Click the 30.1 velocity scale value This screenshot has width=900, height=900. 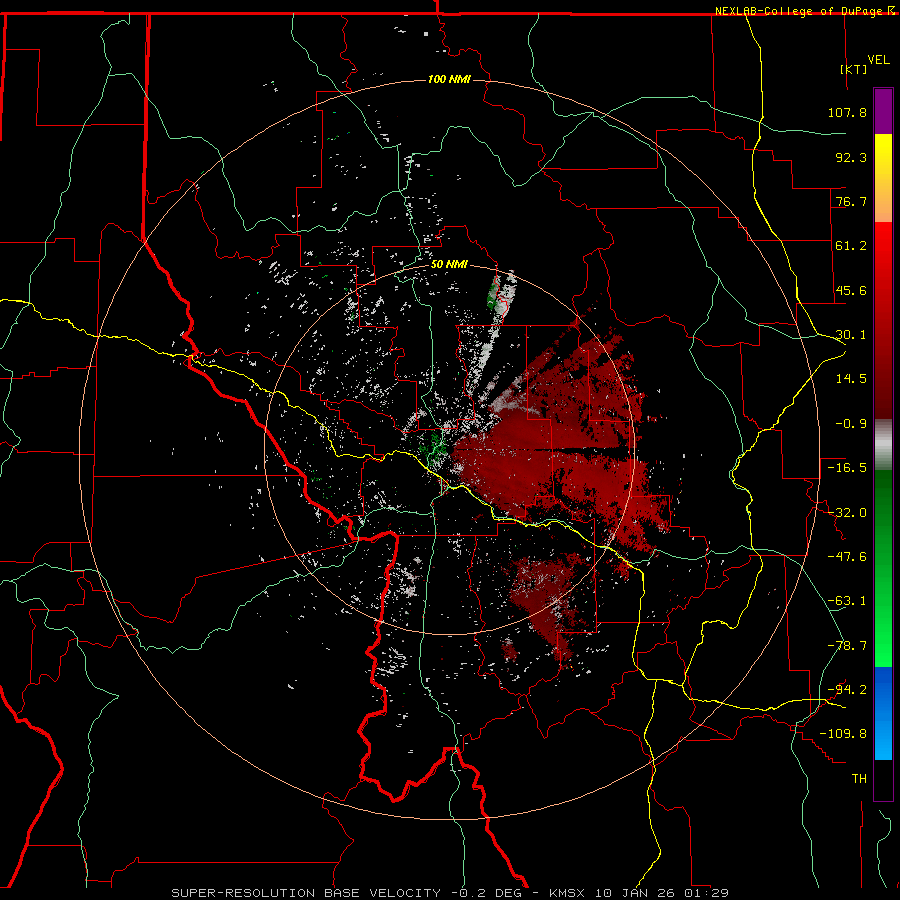click(x=851, y=335)
